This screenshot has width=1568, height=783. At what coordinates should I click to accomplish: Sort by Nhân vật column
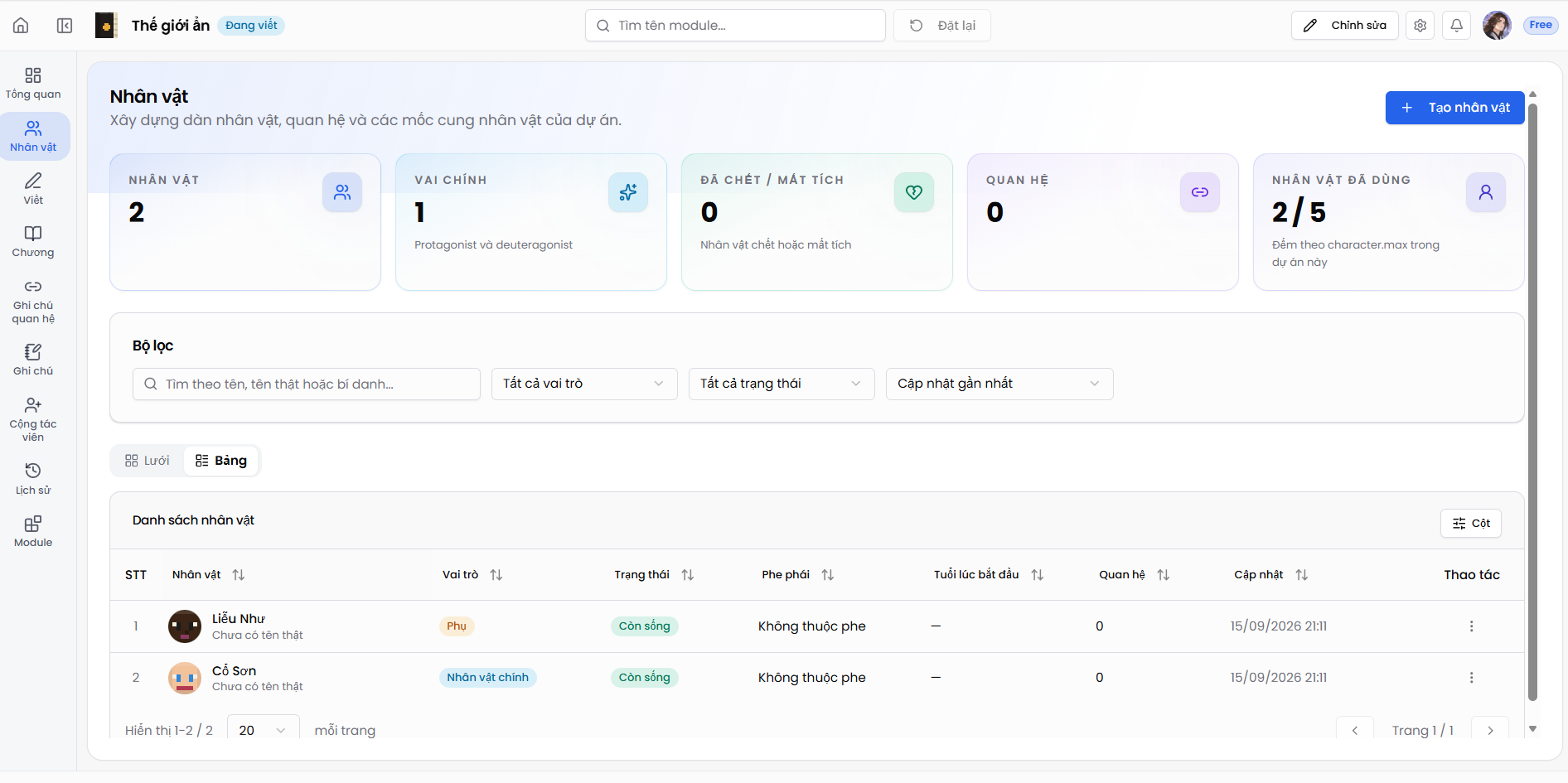point(239,575)
